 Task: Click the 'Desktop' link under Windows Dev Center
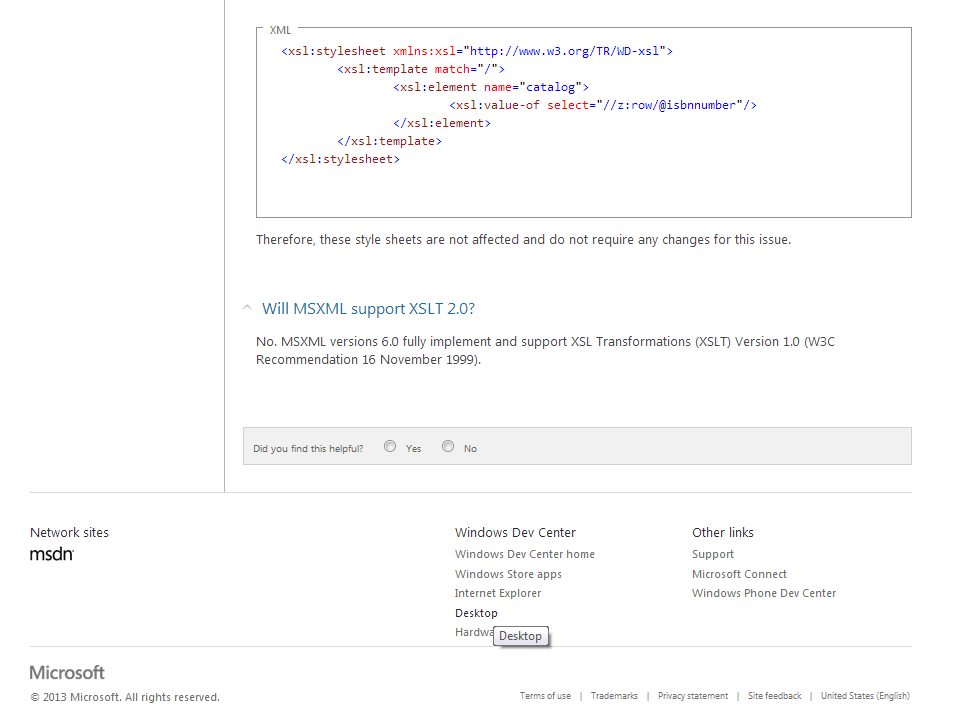[x=476, y=612]
